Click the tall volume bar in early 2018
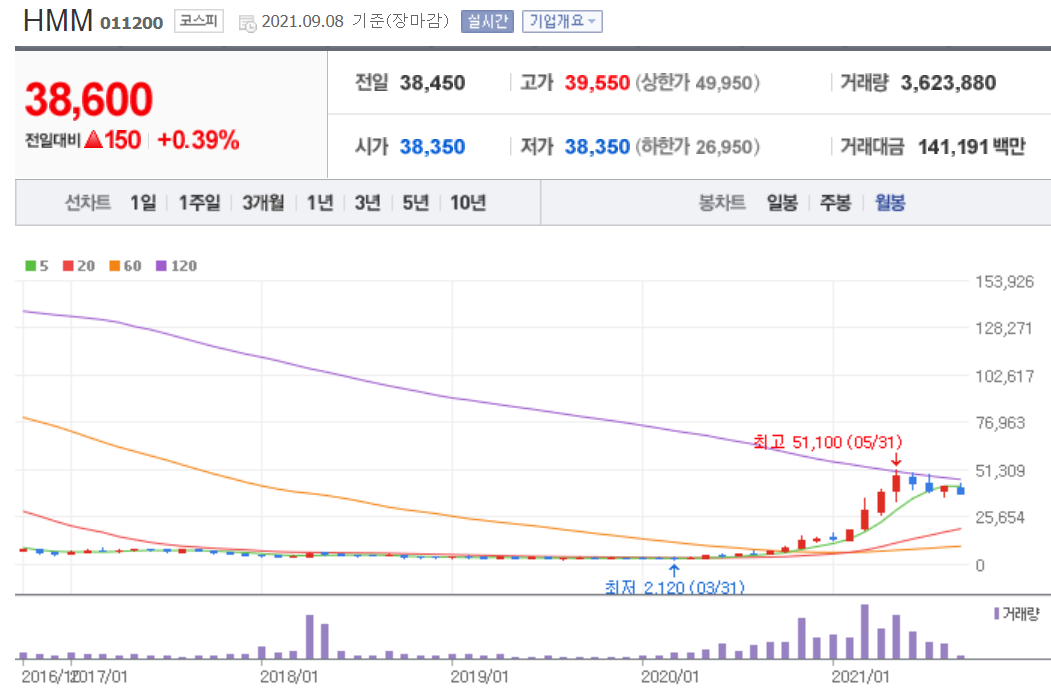 310,637
